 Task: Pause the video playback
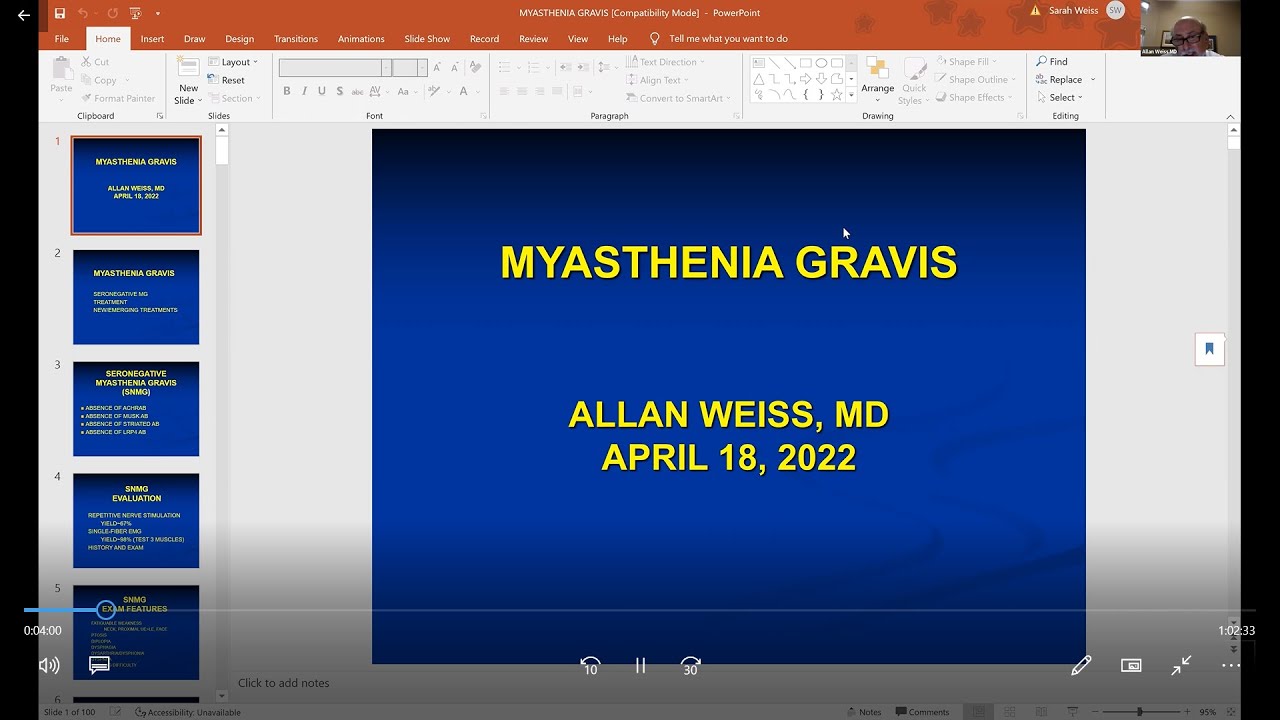click(640, 665)
